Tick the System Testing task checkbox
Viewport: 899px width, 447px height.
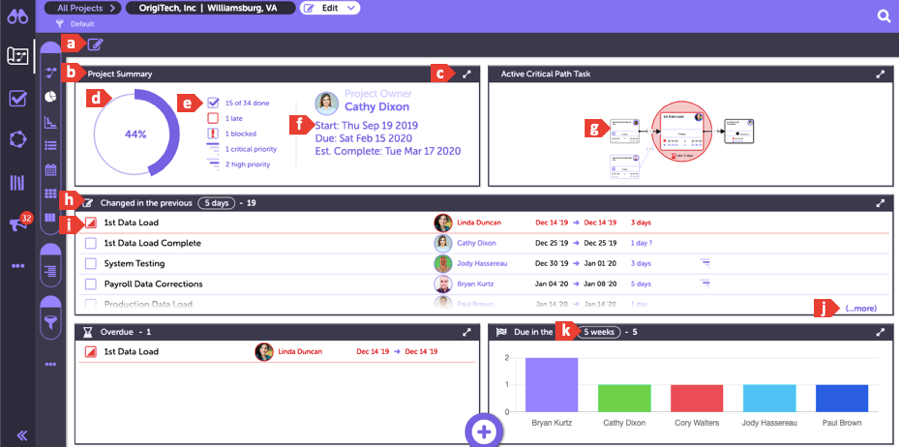[90, 264]
